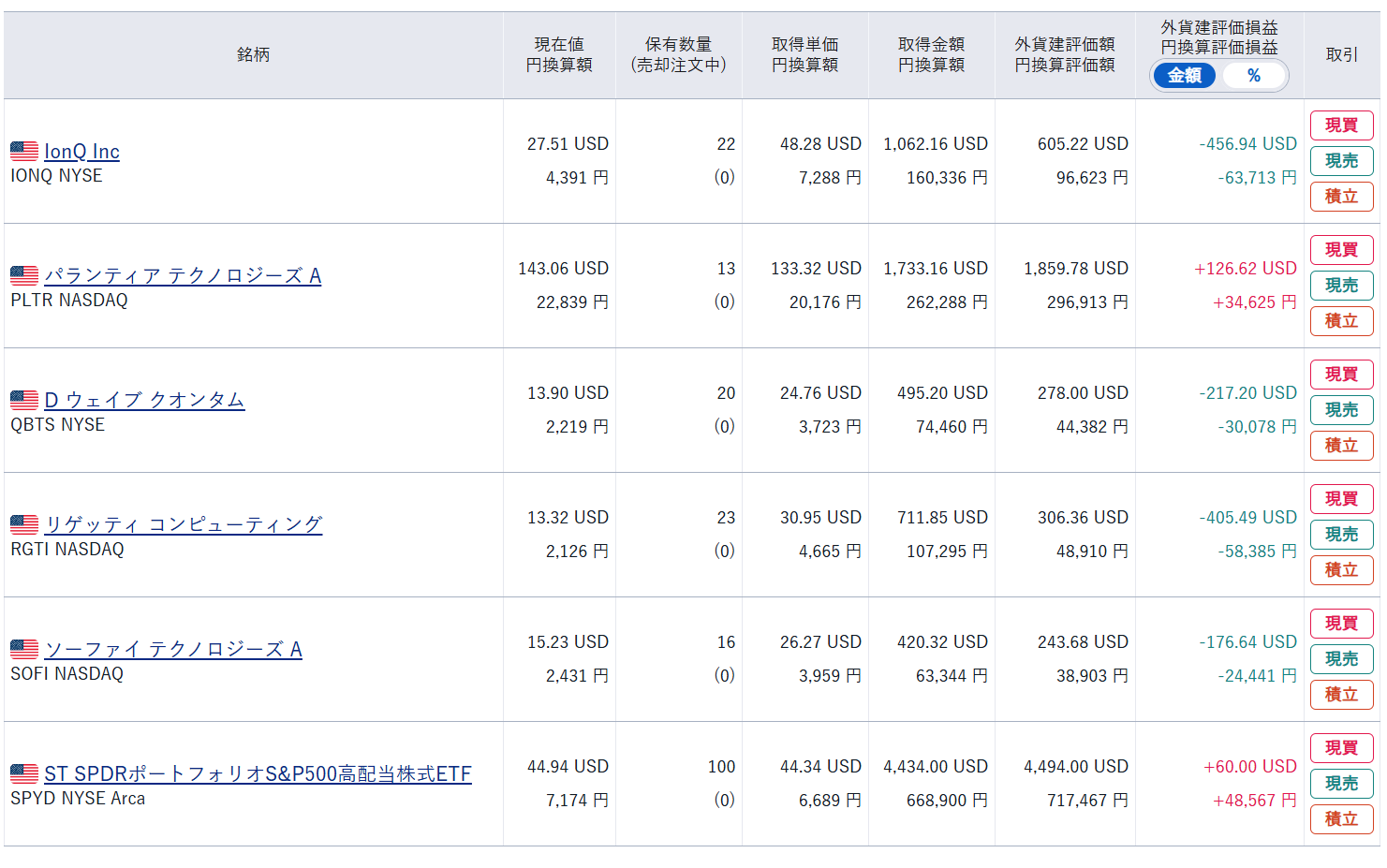The width and height of the screenshot is (1387, 868).
Task: Click the US flag icon beside IonQ Inc
Action: [x=24, y=151]
